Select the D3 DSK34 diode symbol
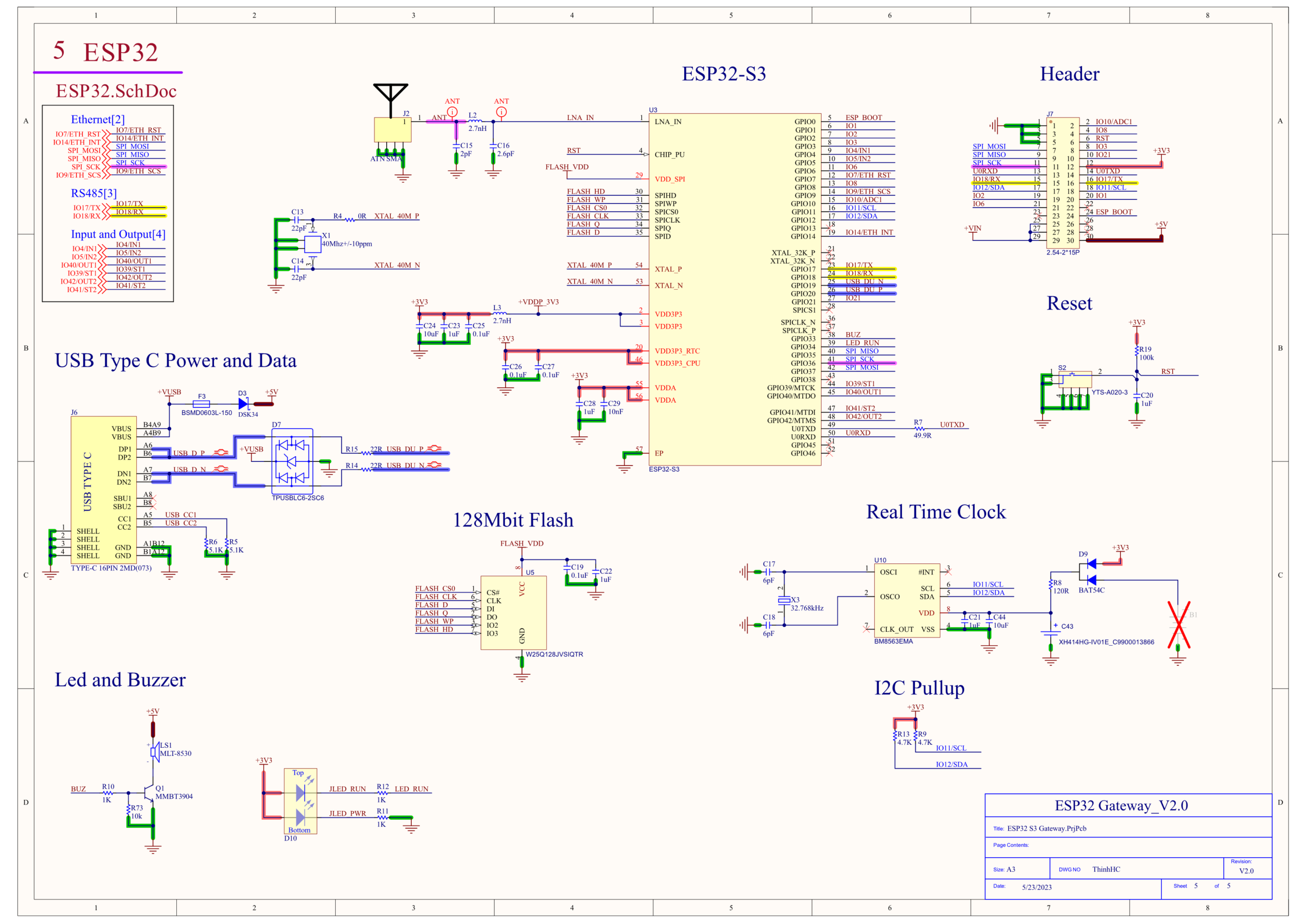 tap(243, 404)
